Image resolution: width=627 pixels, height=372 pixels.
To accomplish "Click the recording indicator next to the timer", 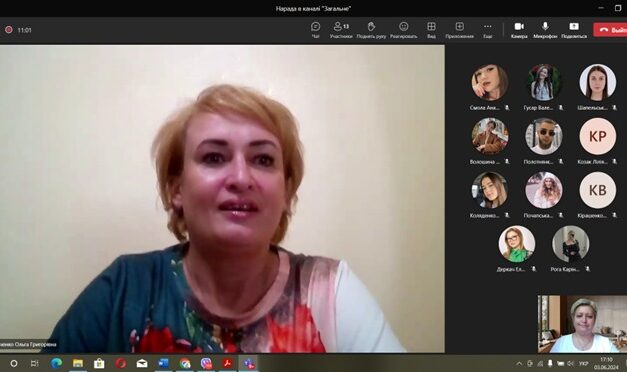I will [9, 30].
